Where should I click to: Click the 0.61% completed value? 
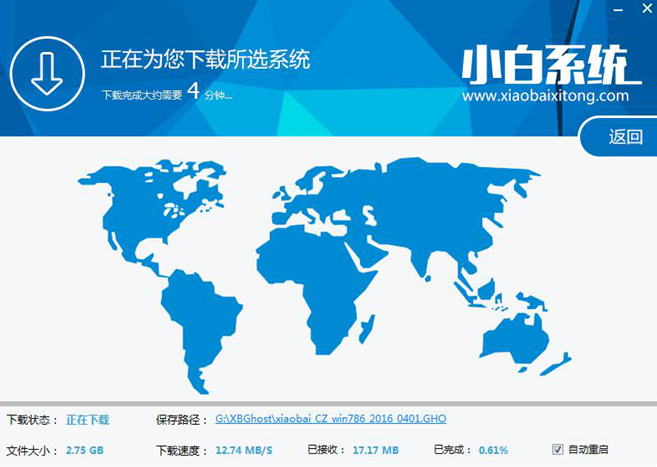[x=494, y=450]
